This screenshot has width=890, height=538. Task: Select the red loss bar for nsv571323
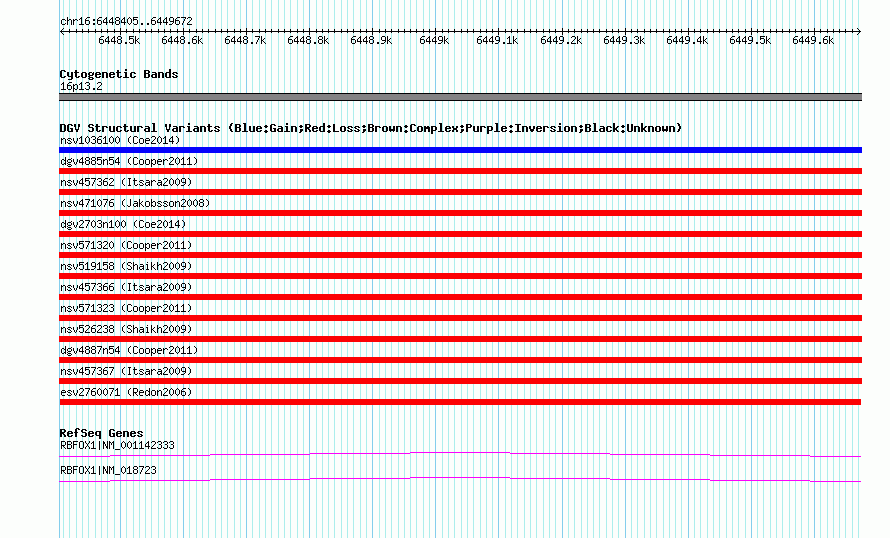(460, 318)
